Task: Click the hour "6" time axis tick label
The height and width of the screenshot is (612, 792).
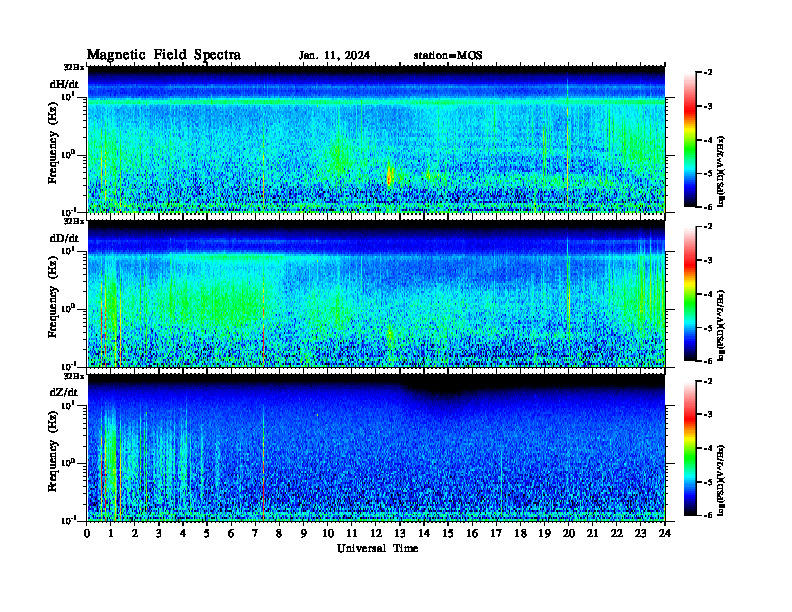Action: point(231,534)
